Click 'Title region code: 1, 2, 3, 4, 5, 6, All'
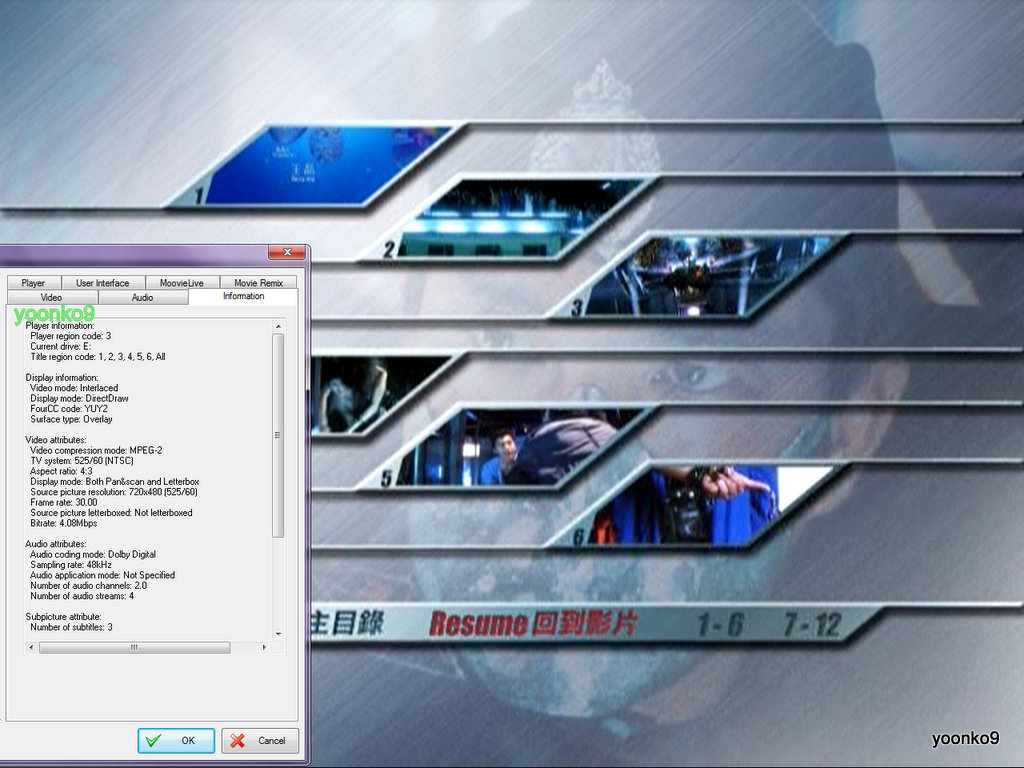Image resolution: width=1024 pixels, height=768 pixels. (98, 357)
